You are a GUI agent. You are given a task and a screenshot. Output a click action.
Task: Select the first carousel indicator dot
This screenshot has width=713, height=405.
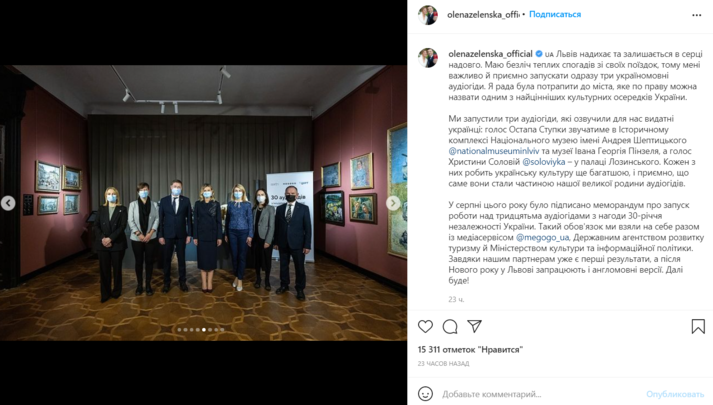[x=179, y=330]
